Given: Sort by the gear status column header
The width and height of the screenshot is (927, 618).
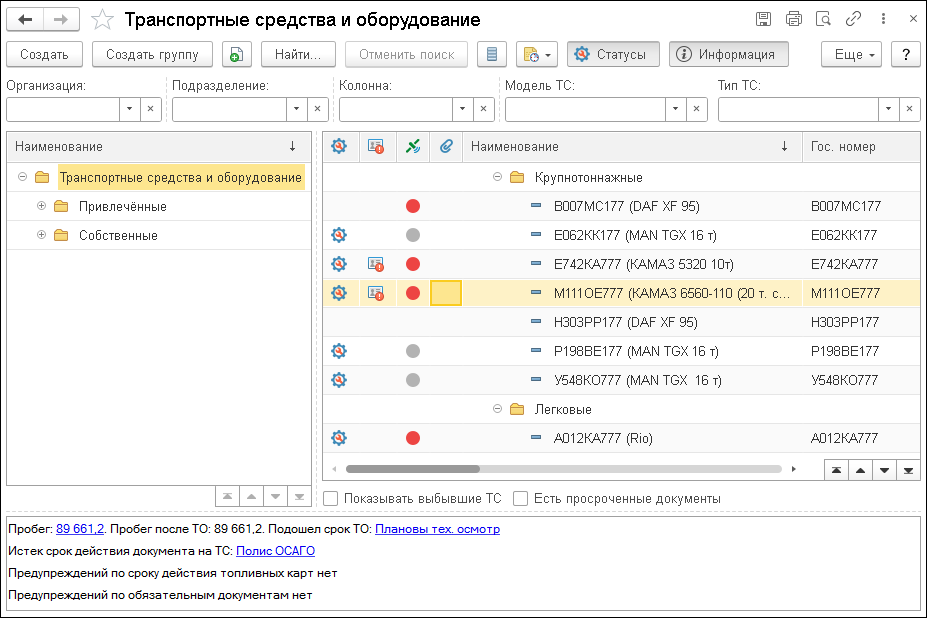Looking at the screenshot, I should point(339,146).
